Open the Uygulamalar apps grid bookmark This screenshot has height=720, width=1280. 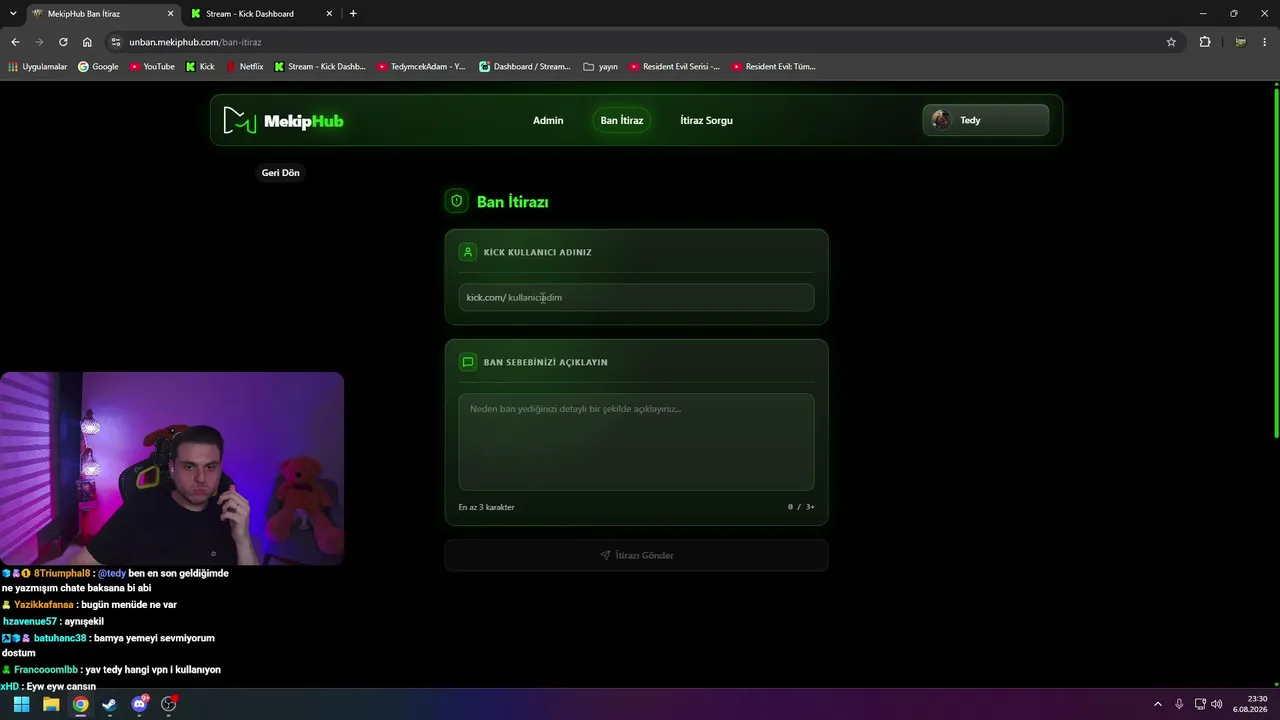(x=38, y=67)
